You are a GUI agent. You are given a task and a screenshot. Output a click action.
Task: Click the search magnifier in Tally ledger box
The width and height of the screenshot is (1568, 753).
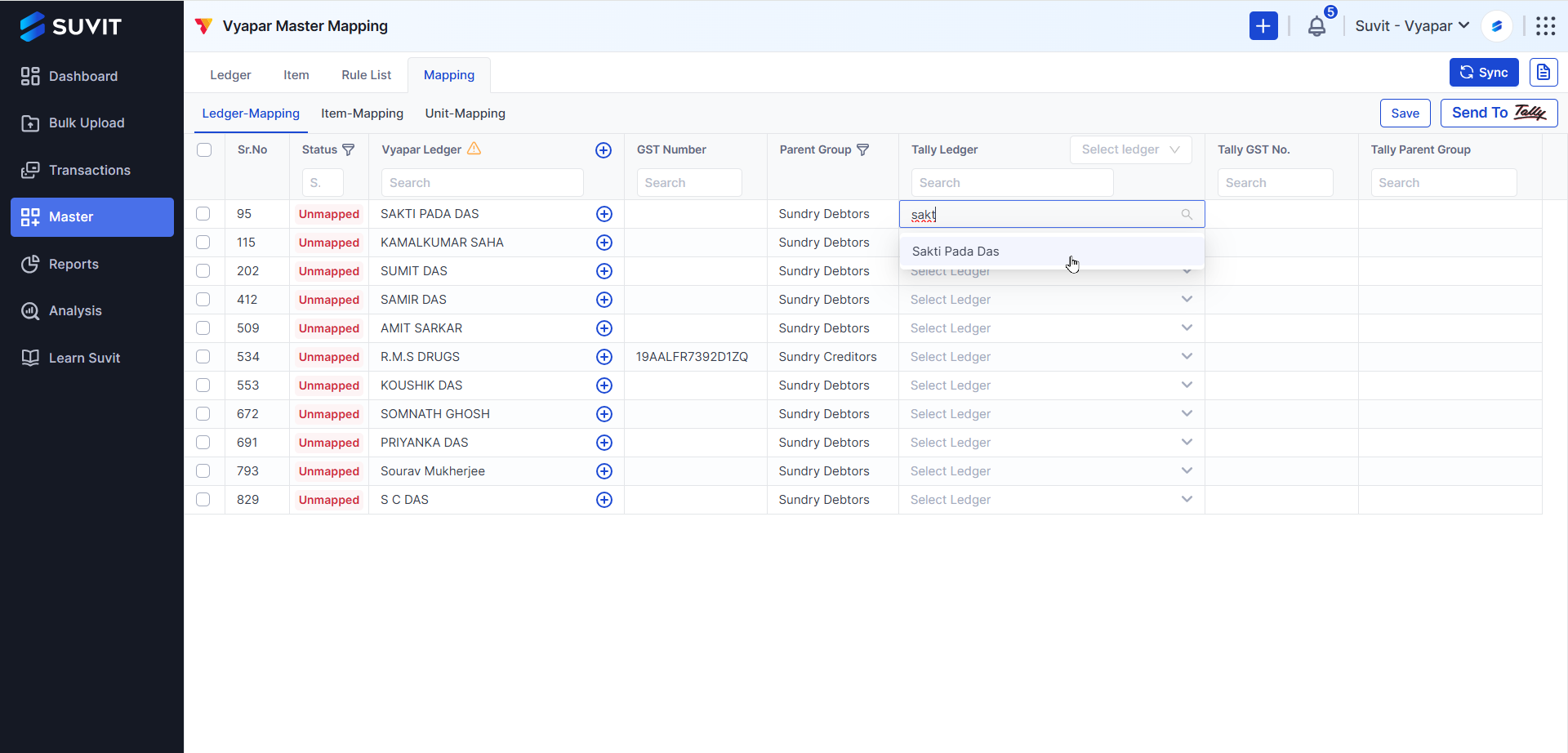coord(1187,215)
